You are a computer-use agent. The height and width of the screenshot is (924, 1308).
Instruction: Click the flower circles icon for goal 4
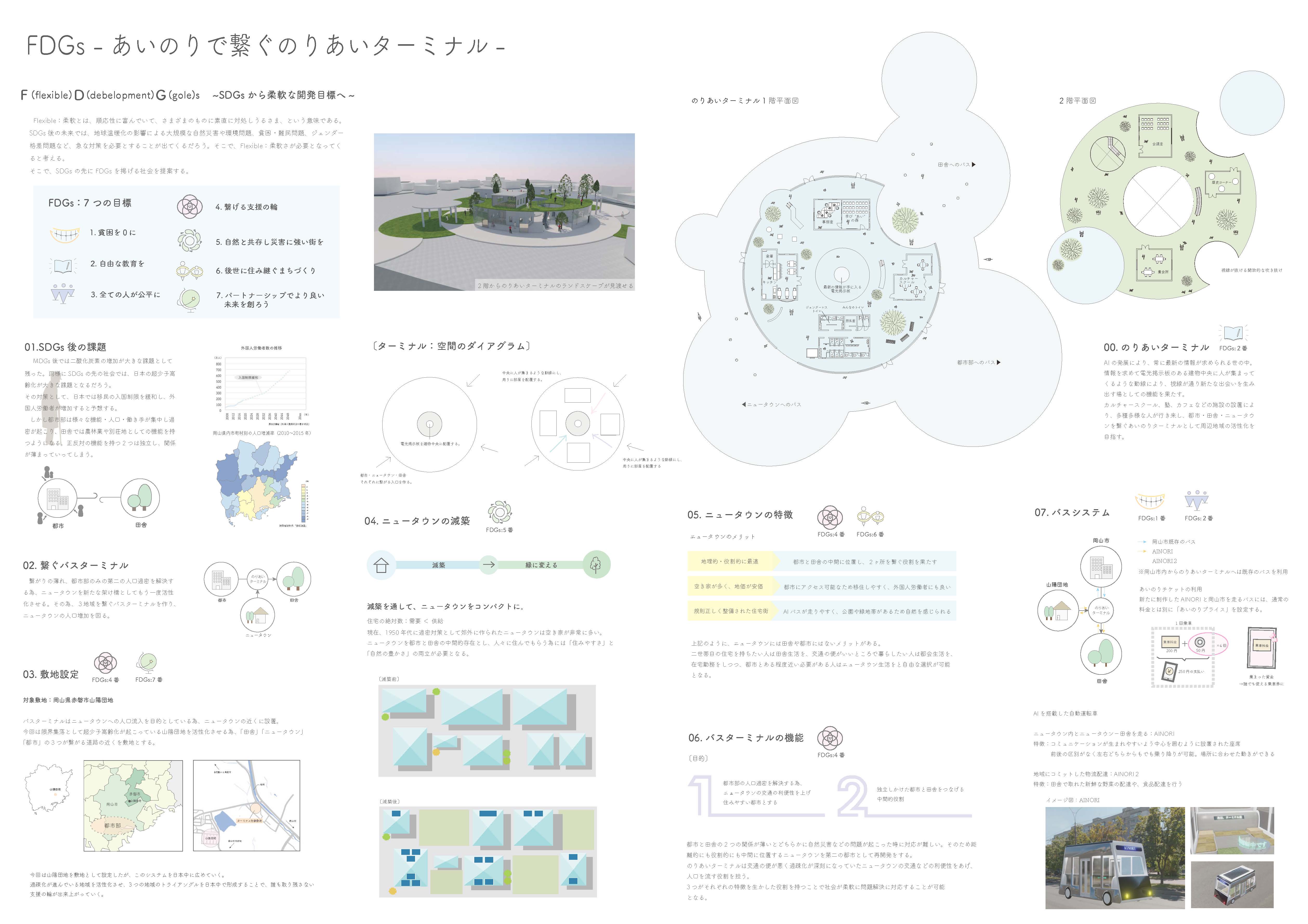[x=189, y=207]
